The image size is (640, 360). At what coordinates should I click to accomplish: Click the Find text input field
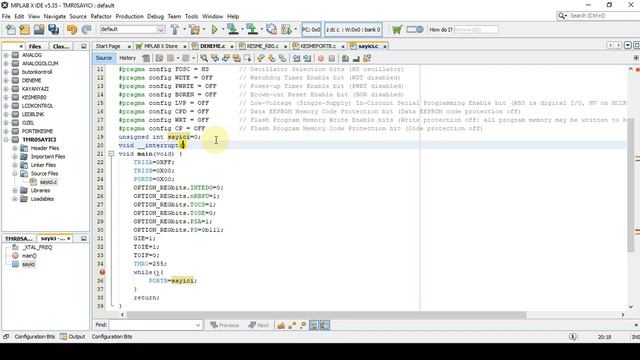coord(151,325)
